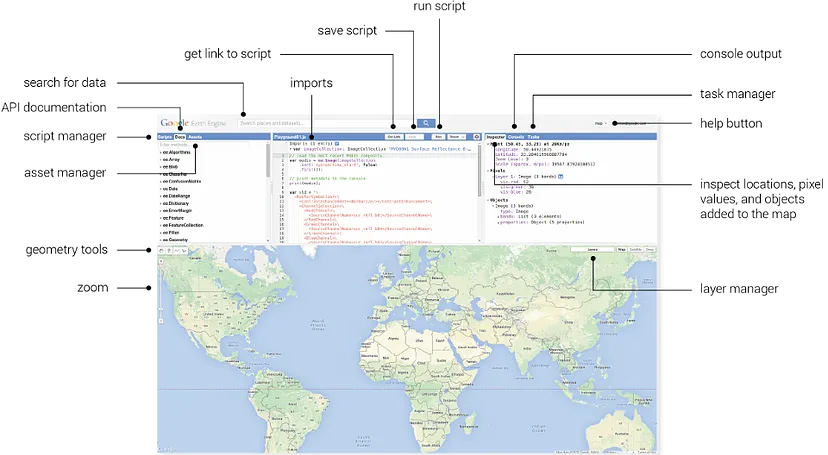
Task: Switch map to Satellite view type
Action: coord(636,250)
